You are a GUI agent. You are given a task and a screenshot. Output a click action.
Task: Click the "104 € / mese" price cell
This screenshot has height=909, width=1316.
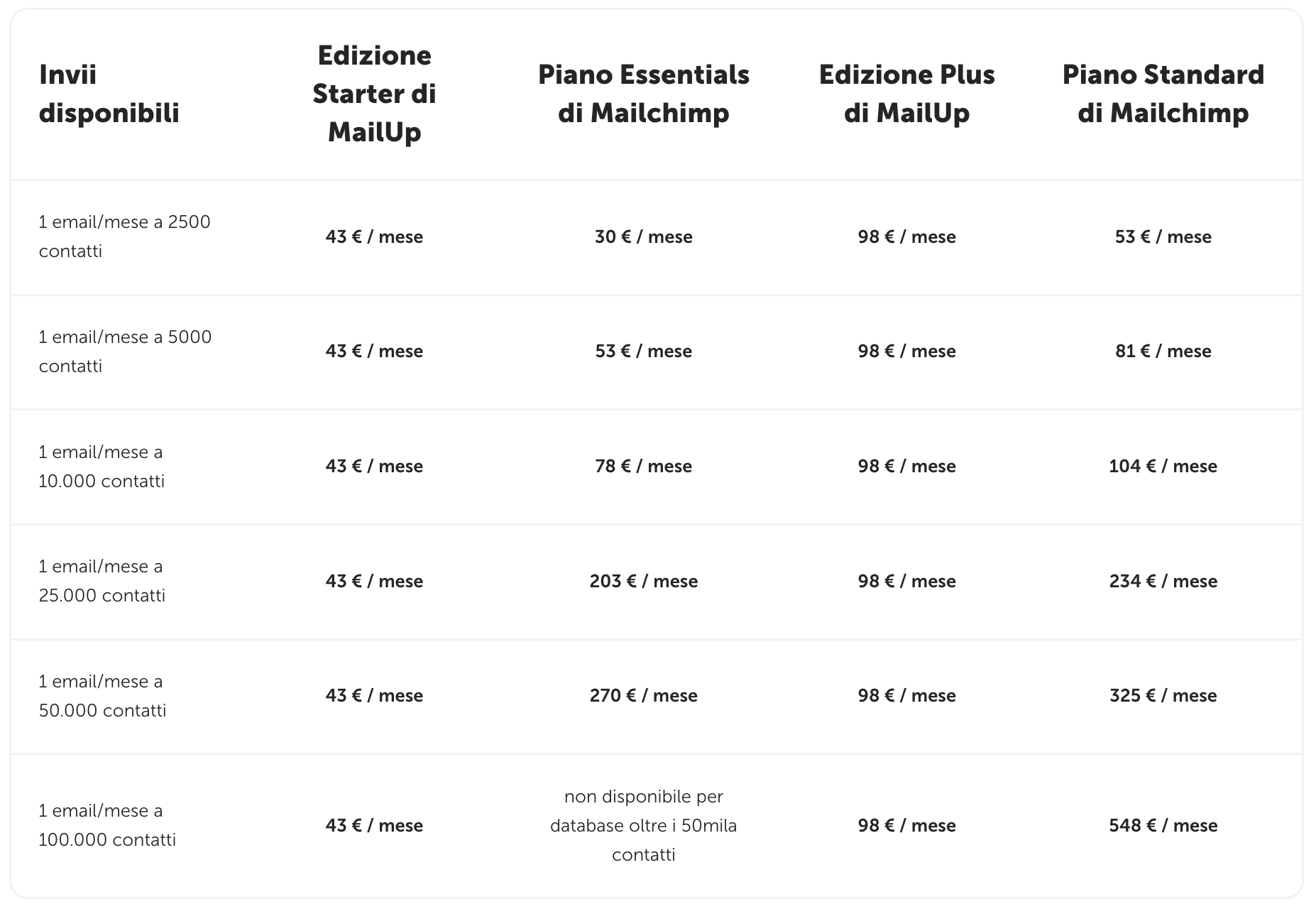(1163, 467)
